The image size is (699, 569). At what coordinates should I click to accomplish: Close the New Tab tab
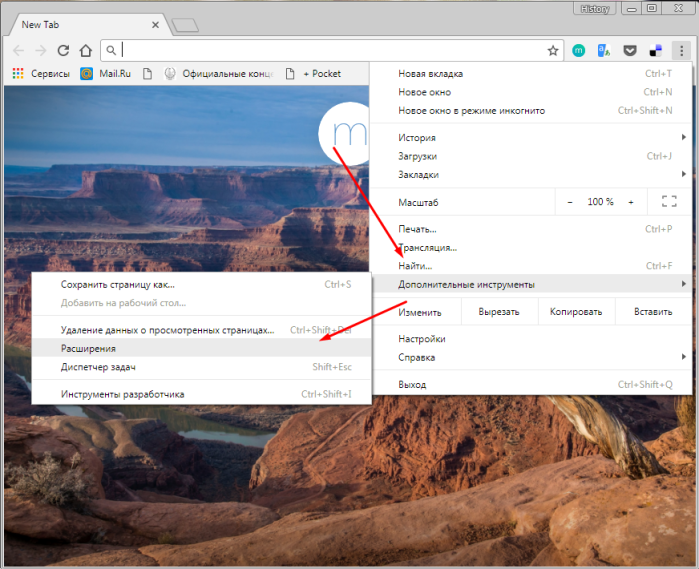(155, 25)
